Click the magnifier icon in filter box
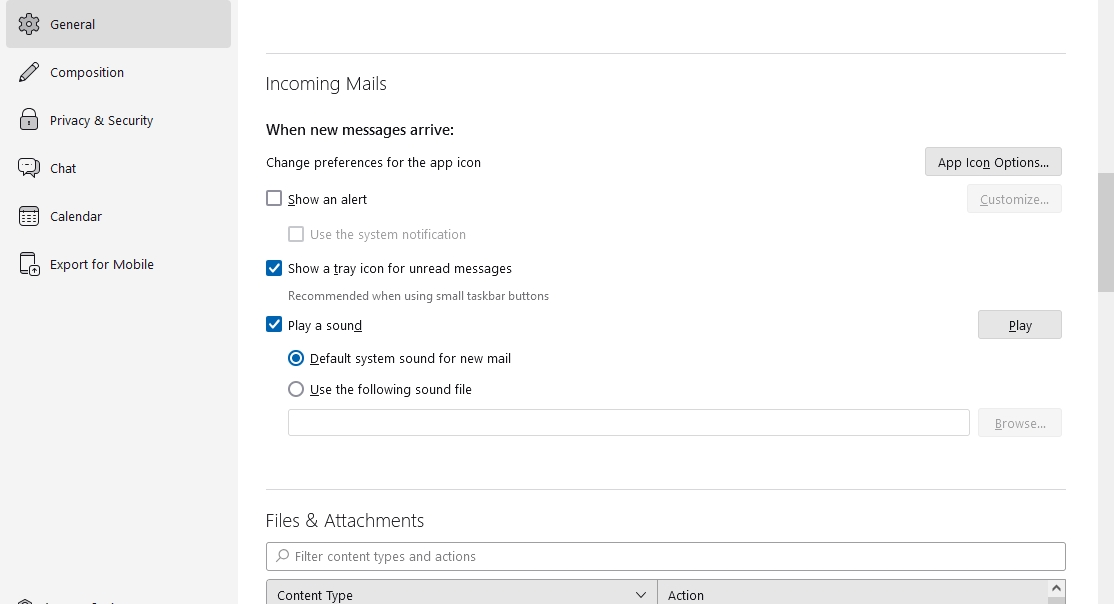1114x604 pixels. (283, 556)
